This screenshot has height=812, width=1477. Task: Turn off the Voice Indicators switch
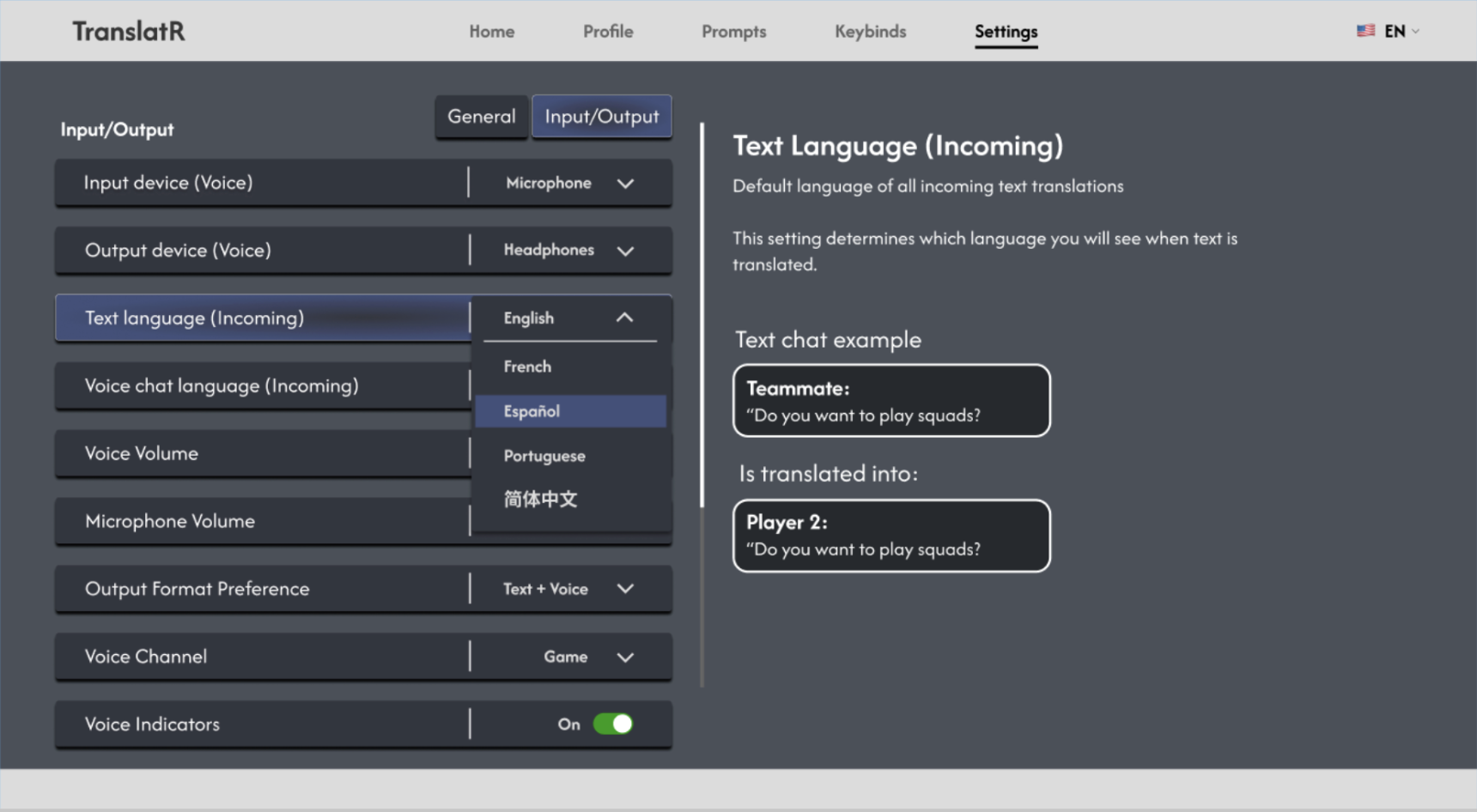(613, 724)
